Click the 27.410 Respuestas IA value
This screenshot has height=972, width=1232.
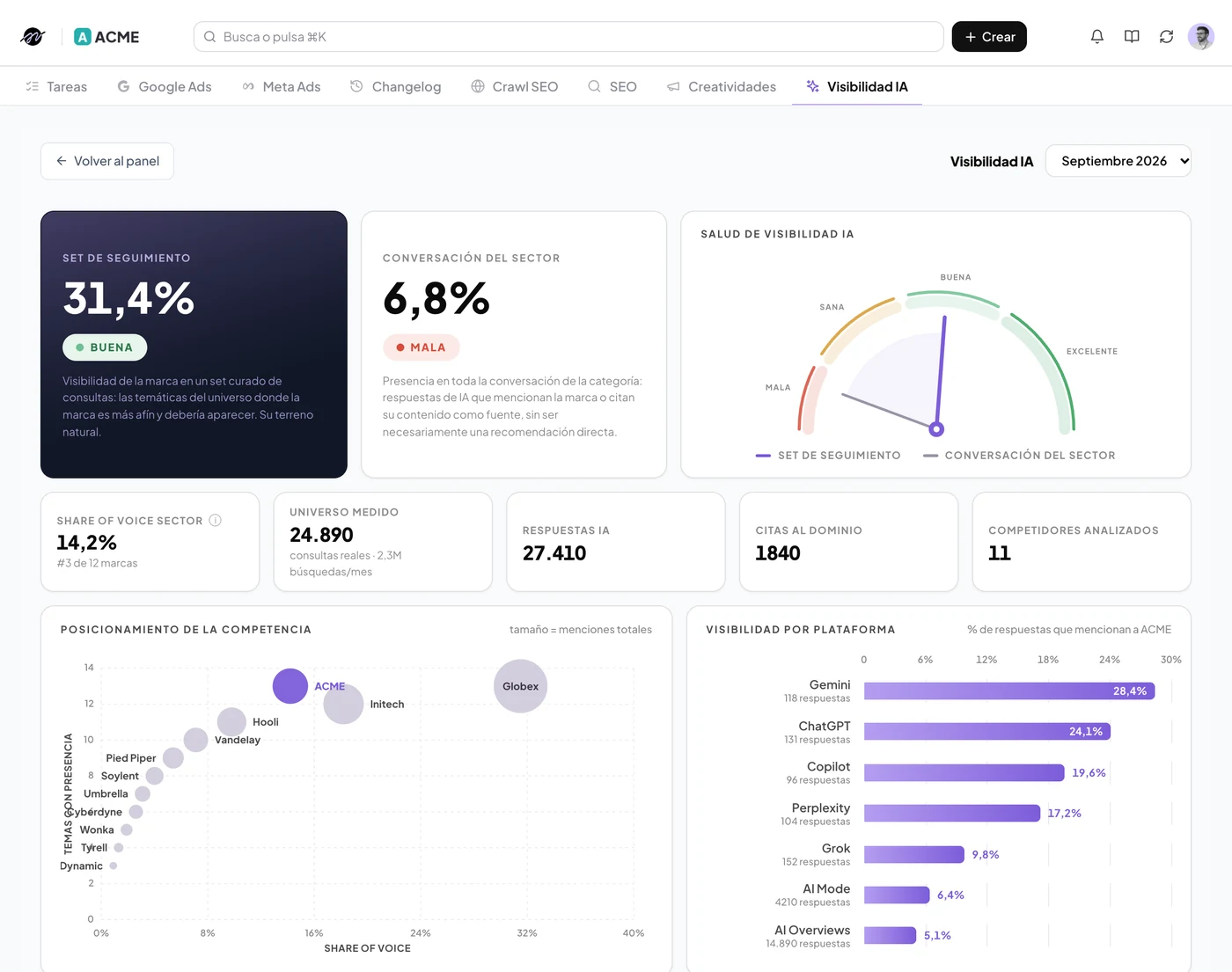(x=554, y=553)
